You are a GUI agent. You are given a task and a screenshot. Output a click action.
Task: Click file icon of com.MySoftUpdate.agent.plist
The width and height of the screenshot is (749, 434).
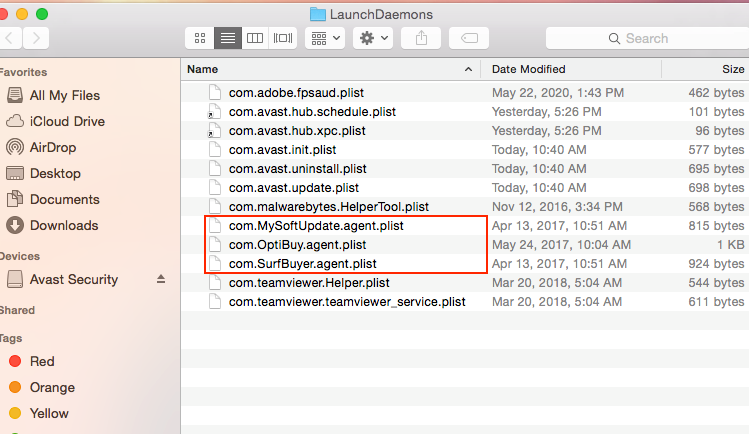click(x=215, y=225)
